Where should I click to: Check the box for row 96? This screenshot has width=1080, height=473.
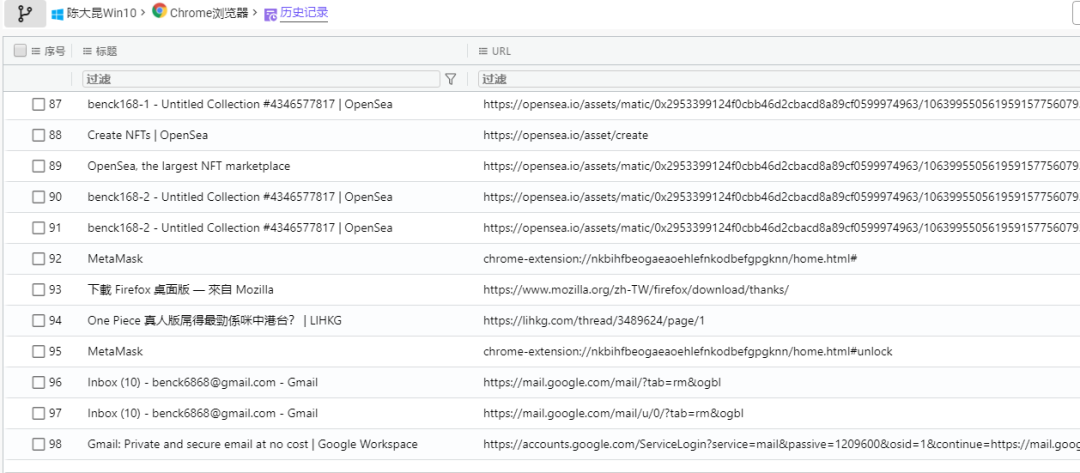click(39, 382)
